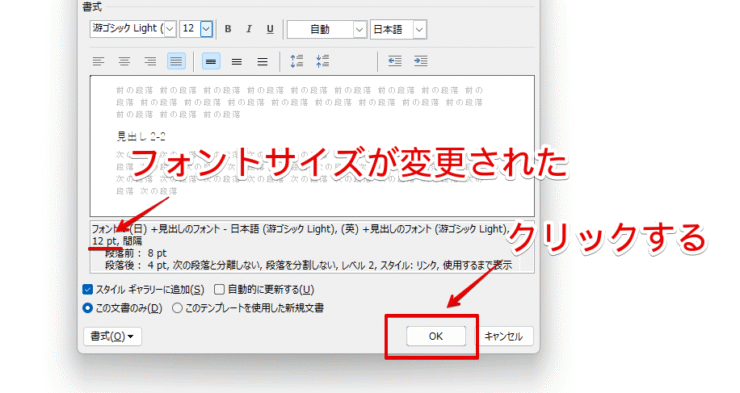Screen dimensions: 740x393
Task: Click font size field showing 12
Action: [190, 29]
